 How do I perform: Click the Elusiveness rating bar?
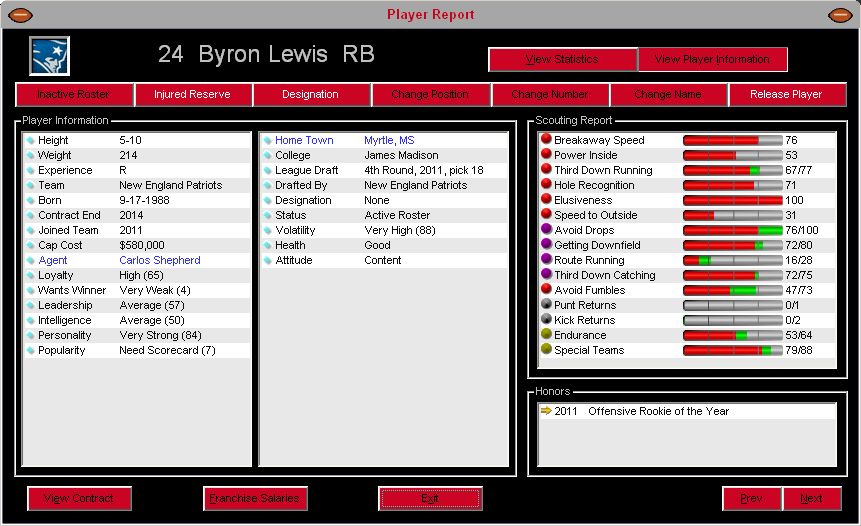pos(732,200)
